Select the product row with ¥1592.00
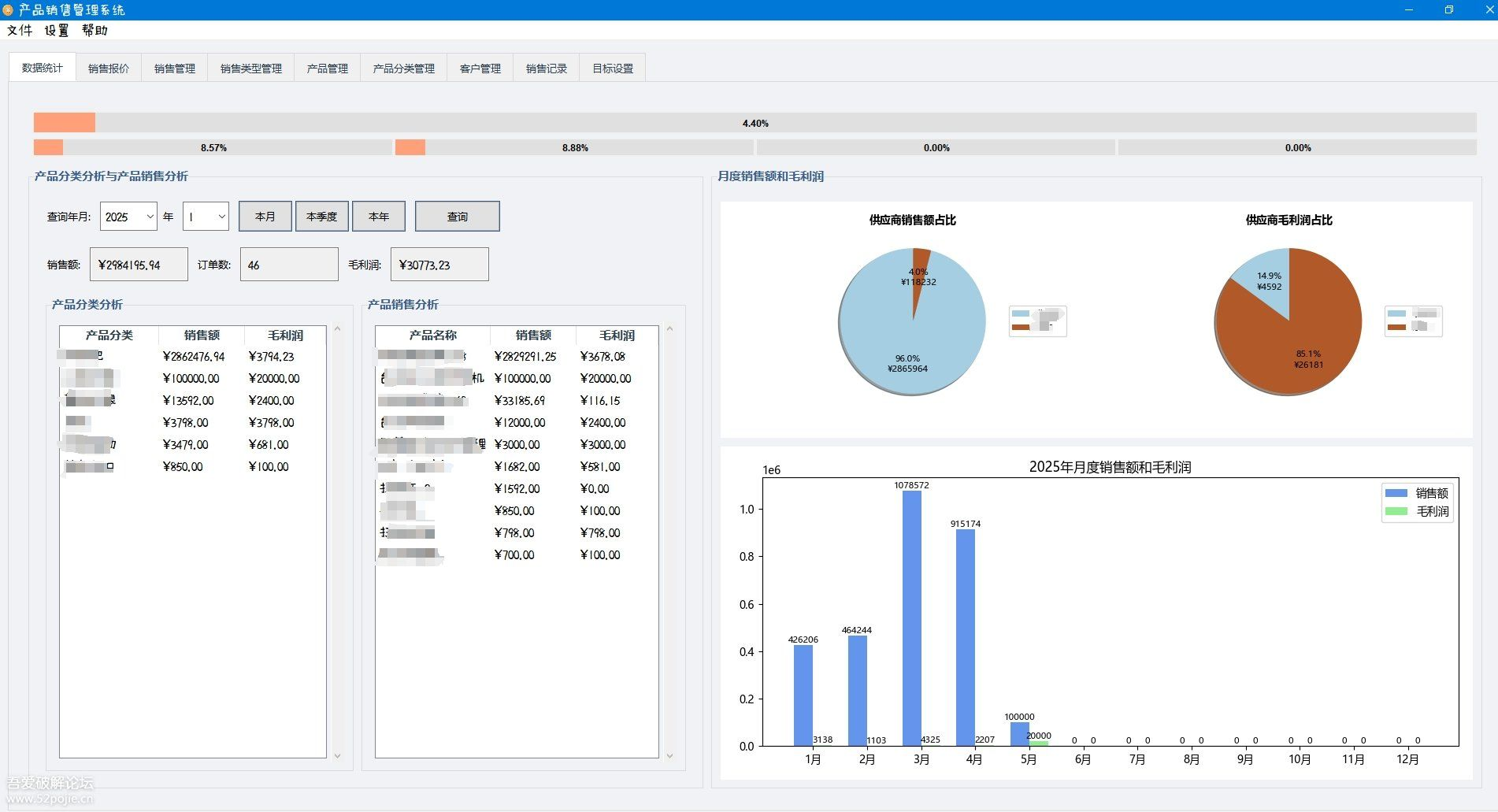The width and height of the screenshot is (1498, 812). click(517, 489)
